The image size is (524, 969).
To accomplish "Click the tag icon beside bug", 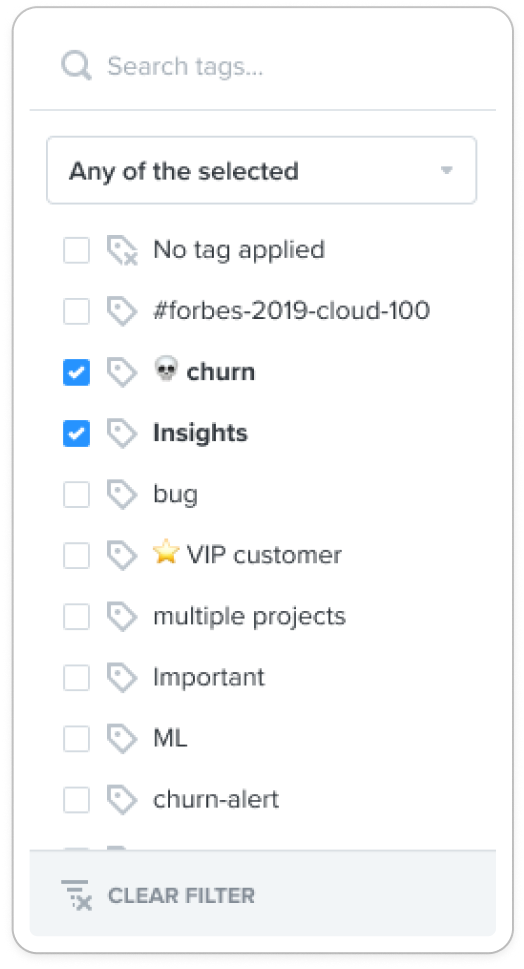I will pyautogui.click(x=122, y=494).
